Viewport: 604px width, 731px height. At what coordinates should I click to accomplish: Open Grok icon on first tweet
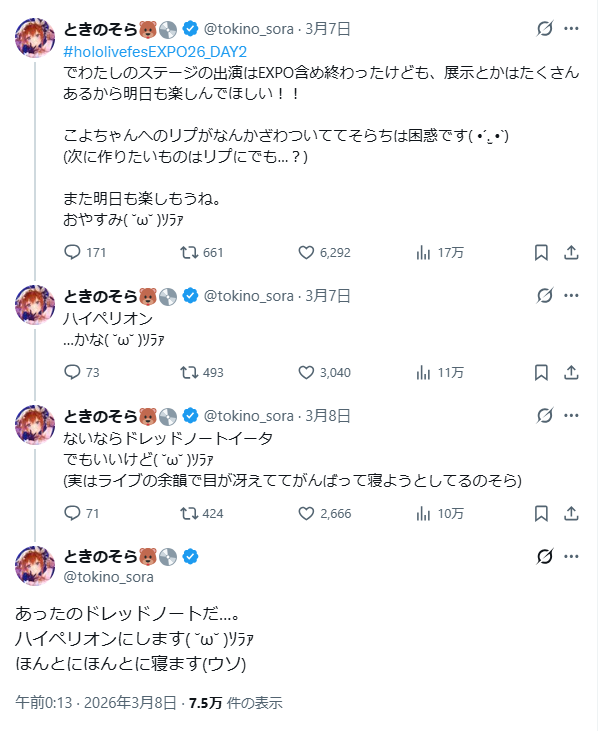[x=545, y=30]
